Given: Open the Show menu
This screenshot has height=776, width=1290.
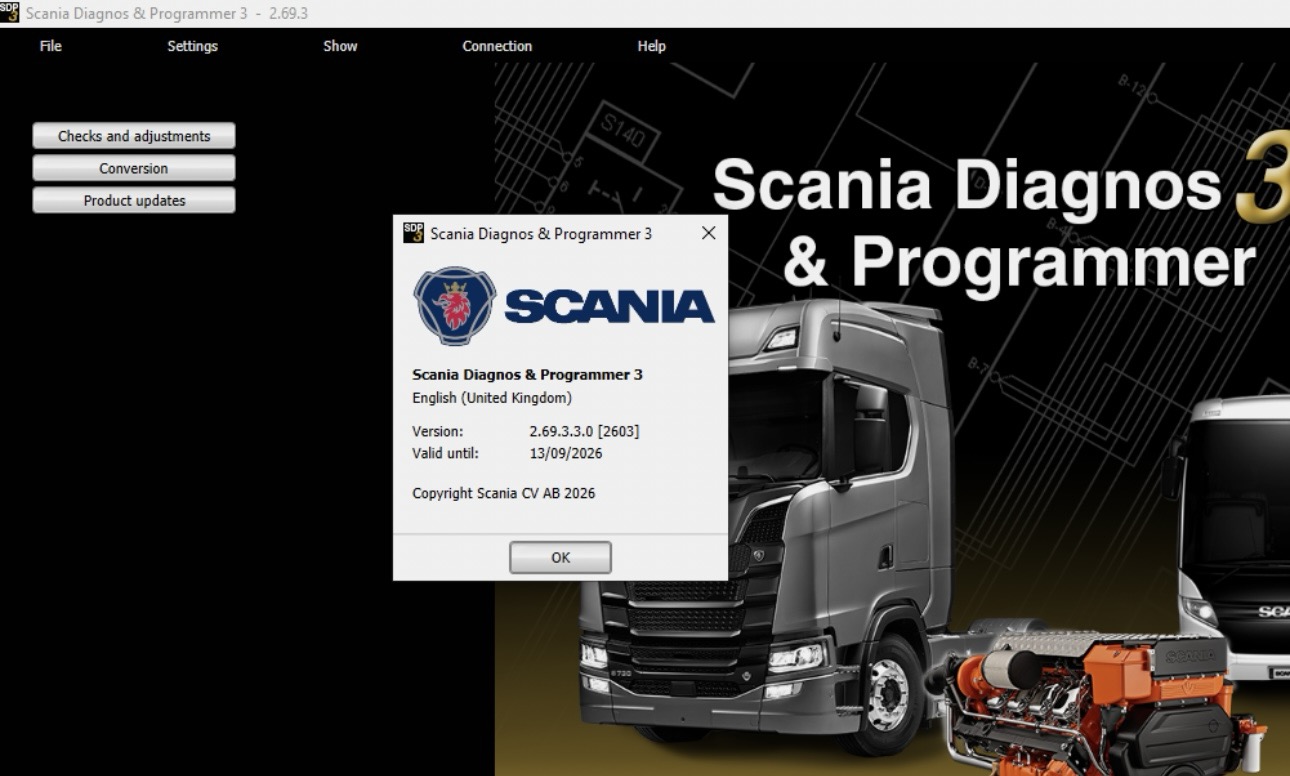Looking at the screenshot, I should pyautogui.click(x=340, y=46).
